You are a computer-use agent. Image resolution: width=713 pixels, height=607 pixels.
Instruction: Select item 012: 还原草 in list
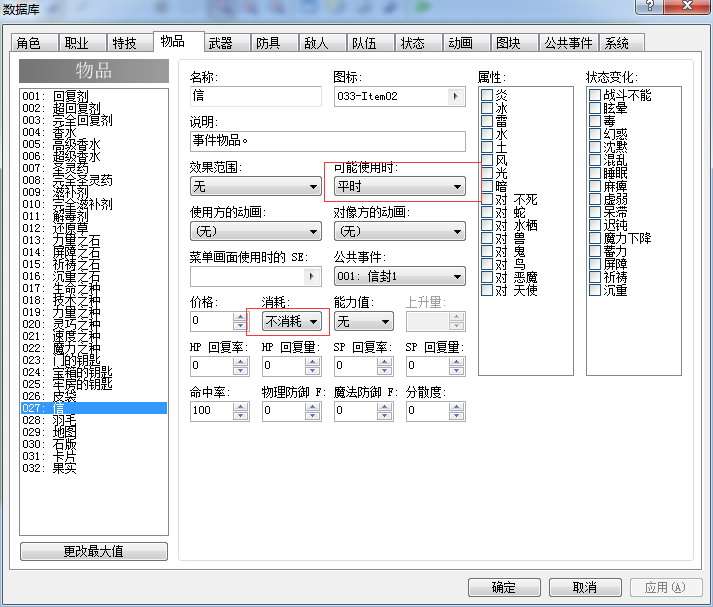pyautogui.click(x=94, y=228)
